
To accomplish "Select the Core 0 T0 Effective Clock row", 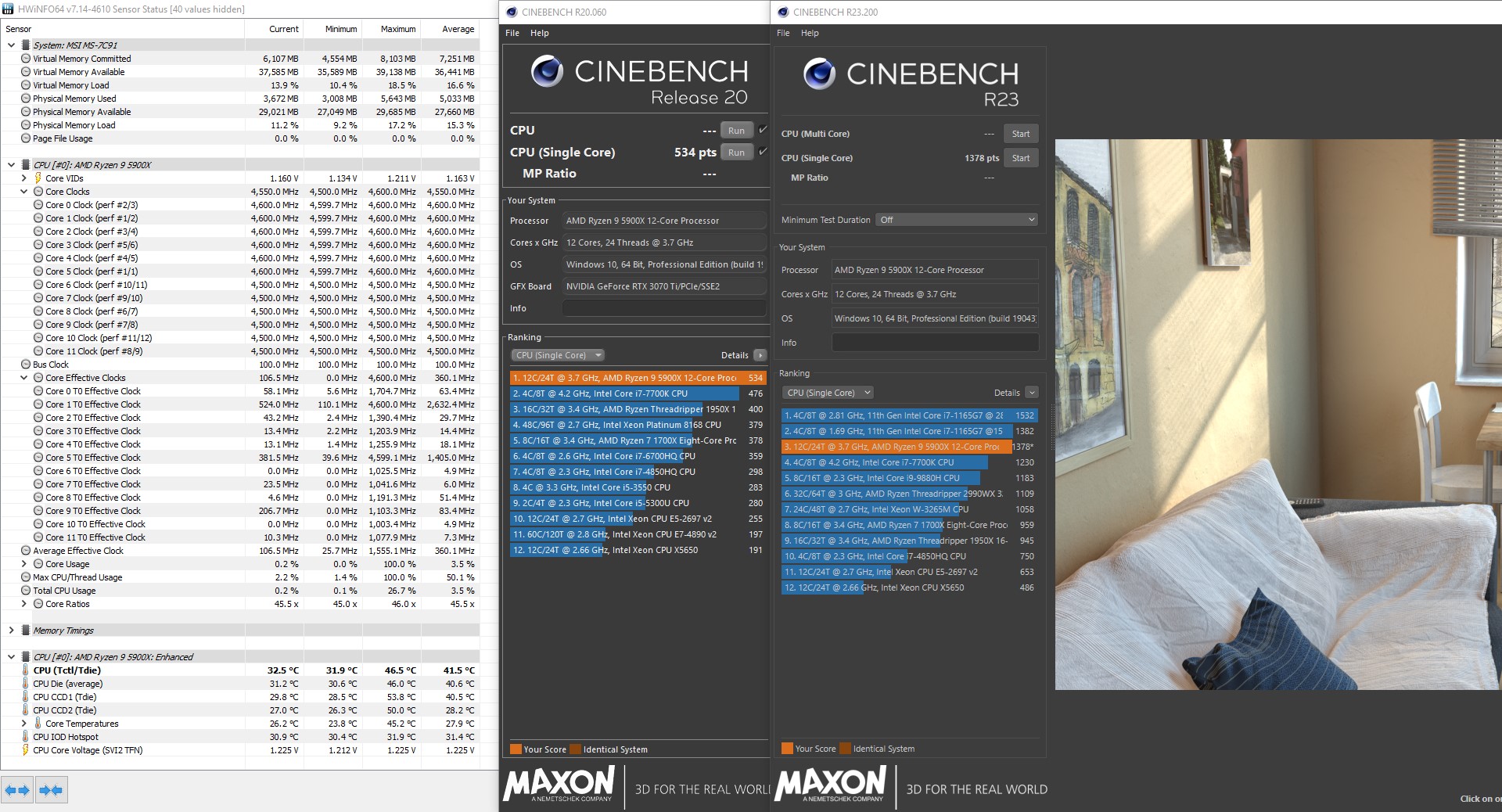I will point(239,391).
